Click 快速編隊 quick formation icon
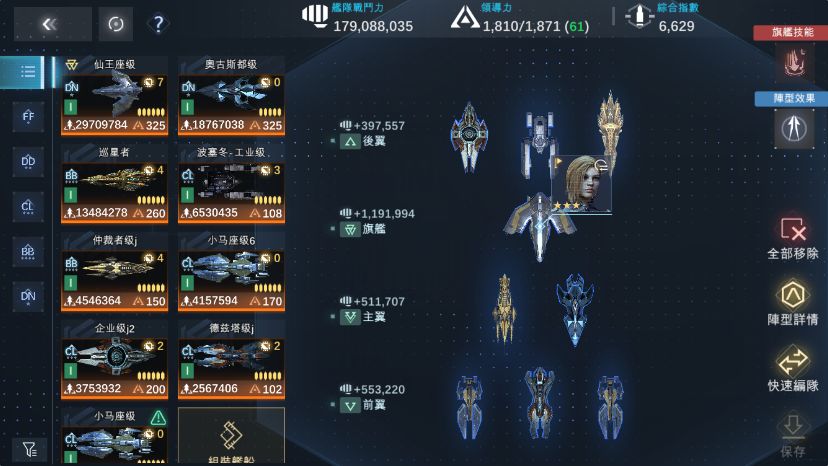Viewport: 828px width, 466px height. (793, 369)
